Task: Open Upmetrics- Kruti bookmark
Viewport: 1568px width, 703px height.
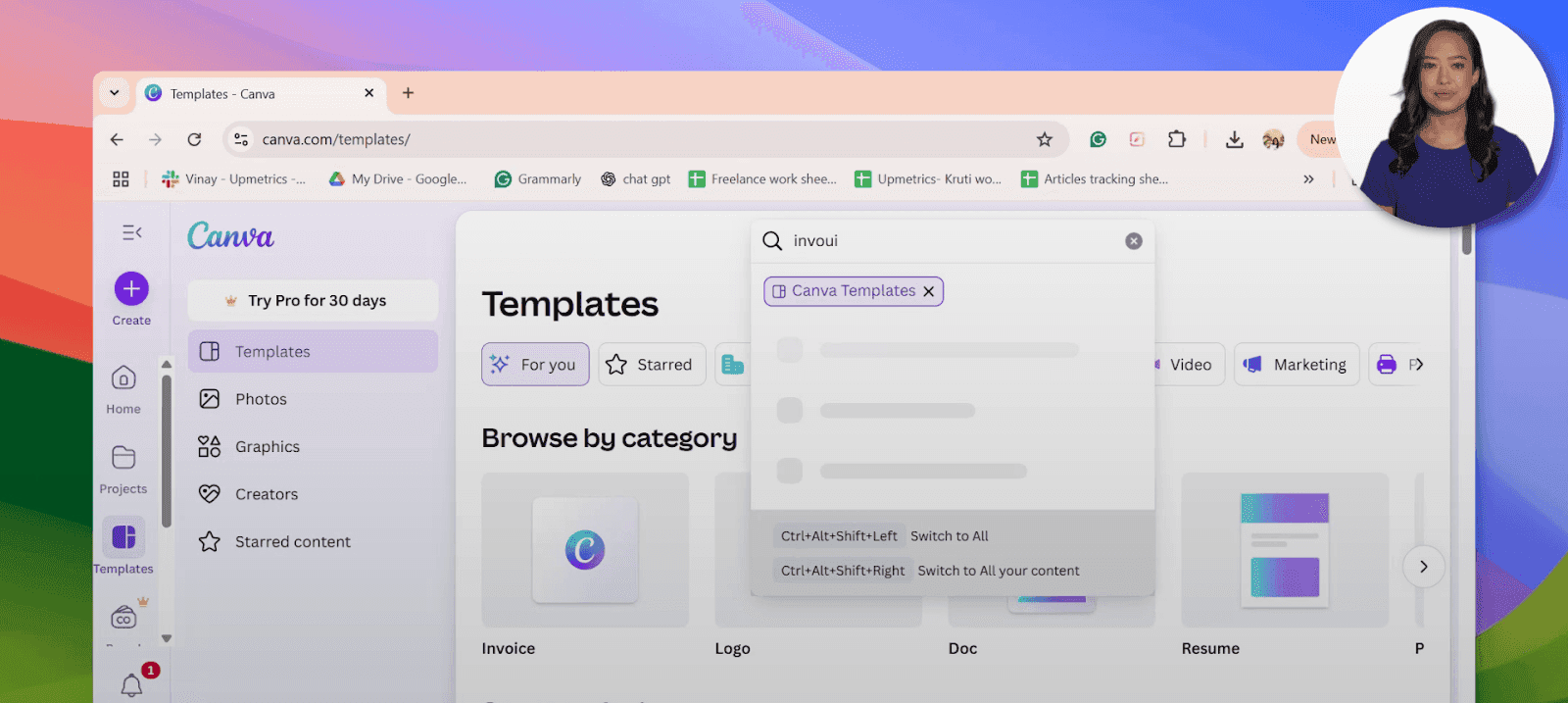Action: (x=928, y=178)
